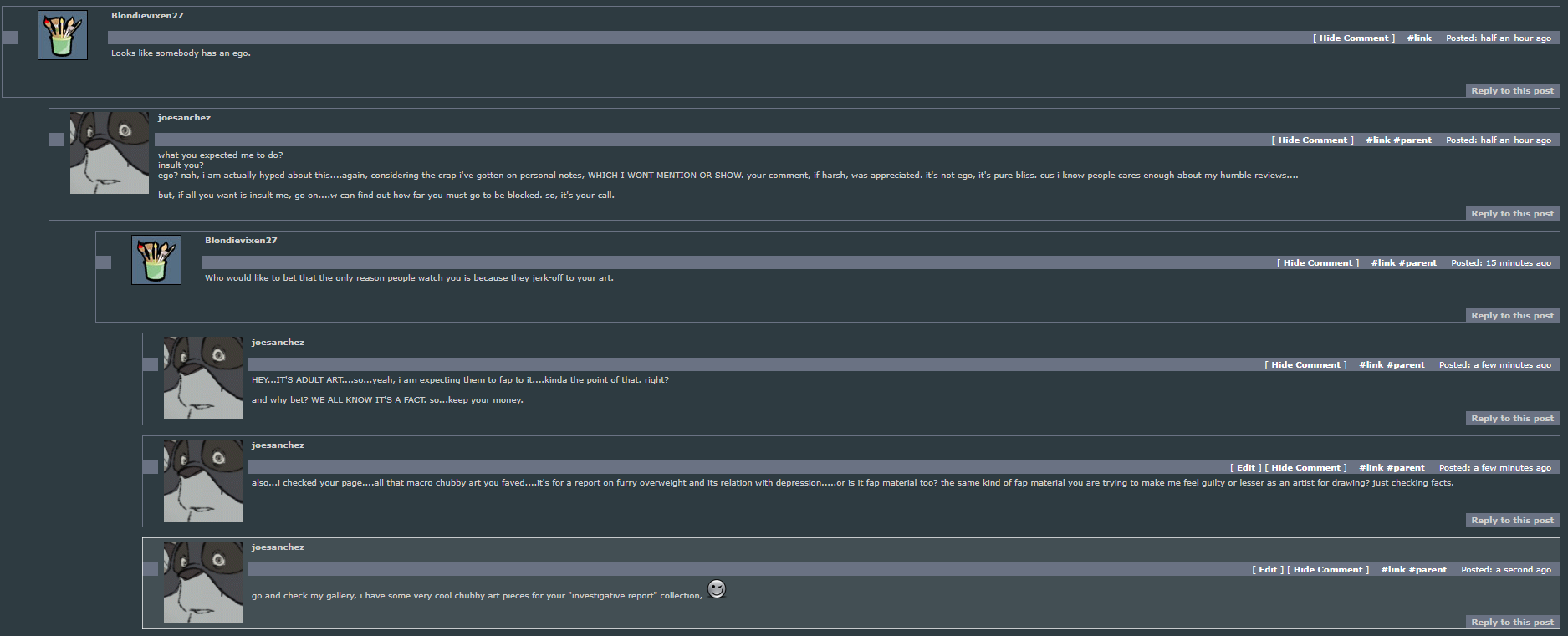Hide the comment 'Looks like somebody has an ego'
Screen dimensions: 1568x636
(1354, 38)
